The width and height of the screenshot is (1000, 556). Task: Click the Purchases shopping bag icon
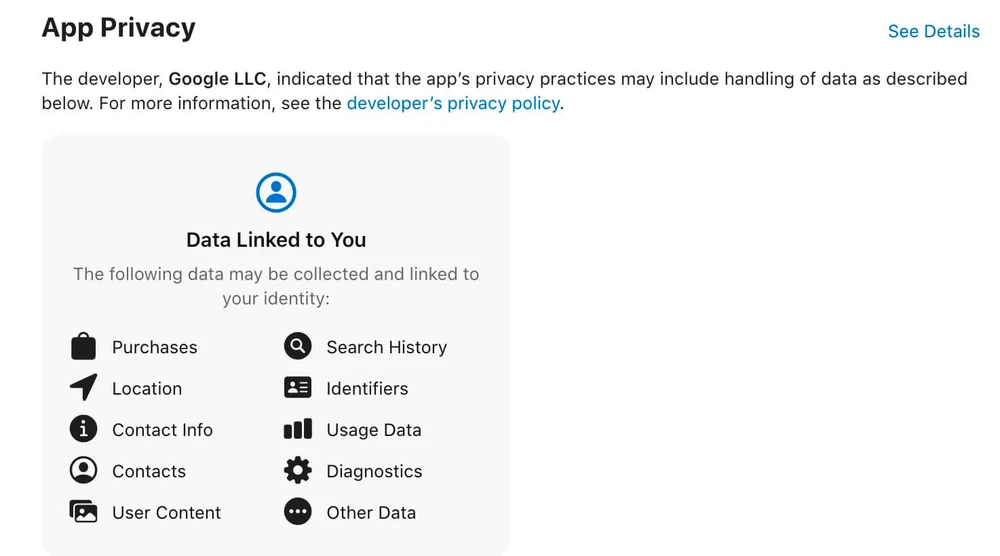coord(83,347)
